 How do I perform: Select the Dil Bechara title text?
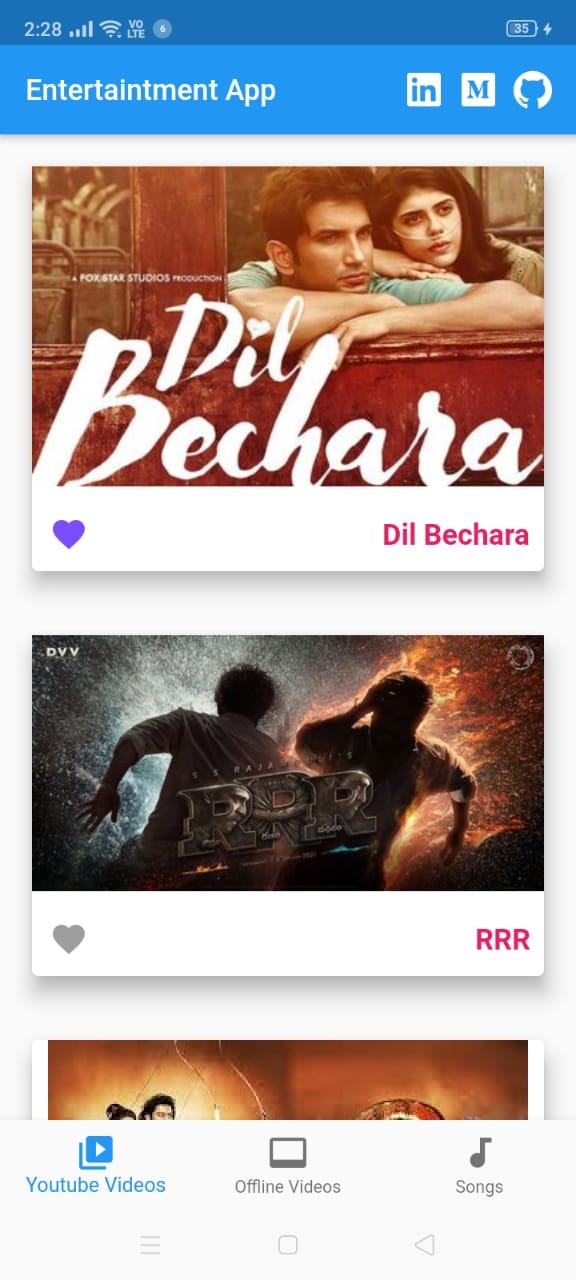click(x=456, y=535)
